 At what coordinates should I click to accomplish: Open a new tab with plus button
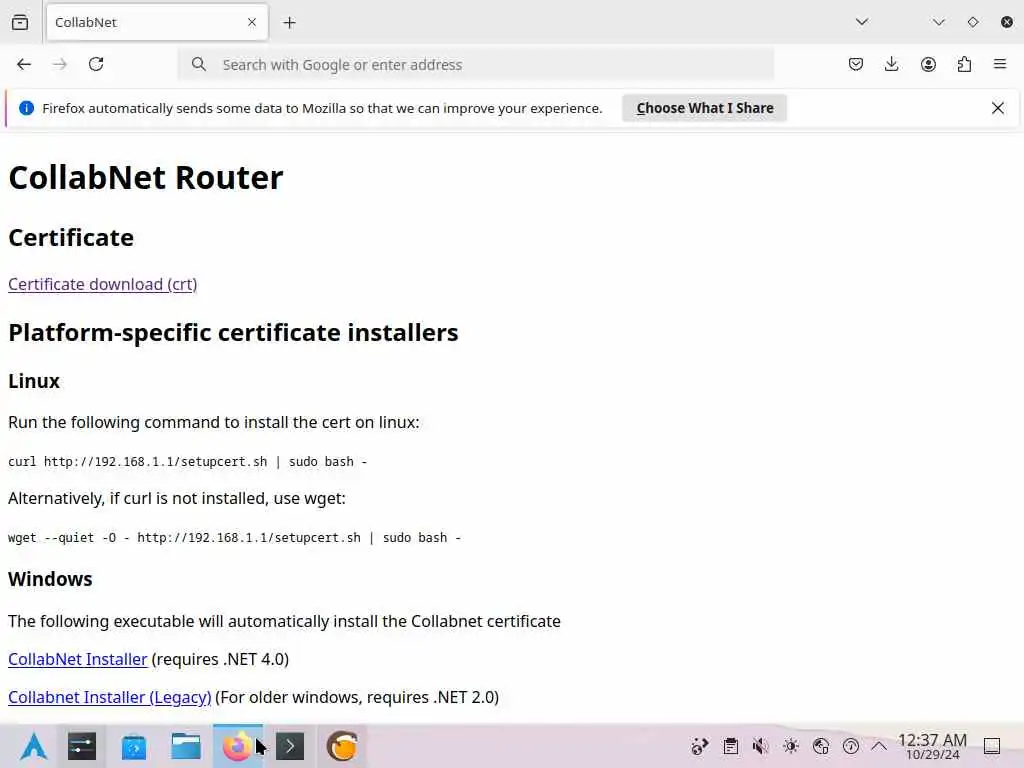click(289, 22)
